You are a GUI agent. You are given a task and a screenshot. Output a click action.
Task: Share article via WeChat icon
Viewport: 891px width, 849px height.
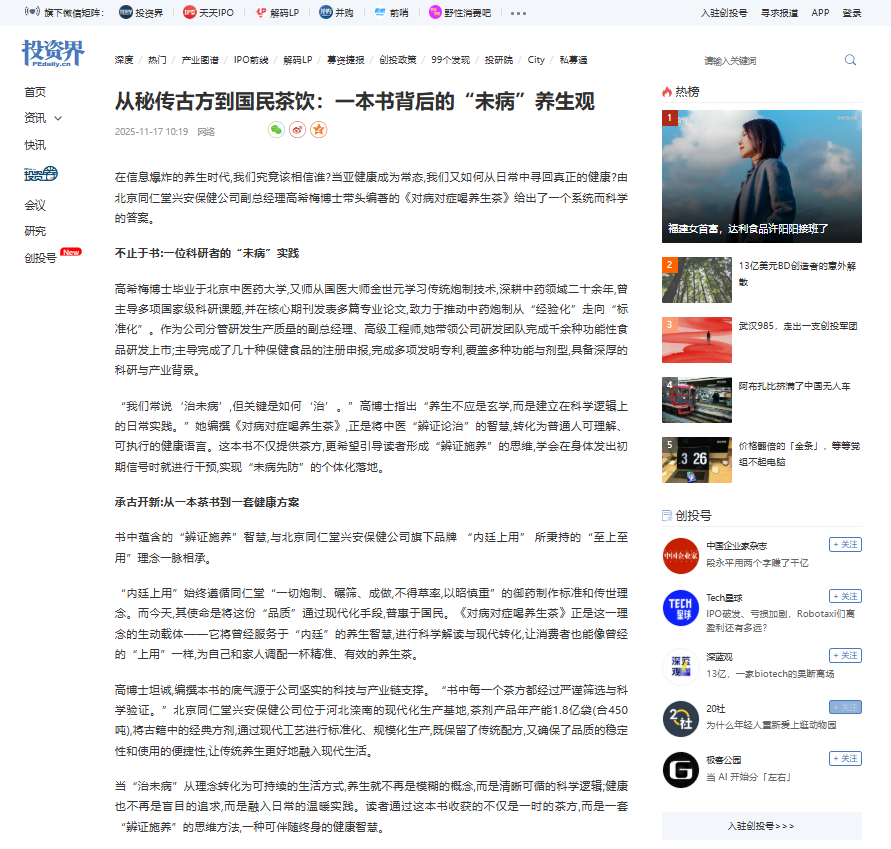(277, 130)
